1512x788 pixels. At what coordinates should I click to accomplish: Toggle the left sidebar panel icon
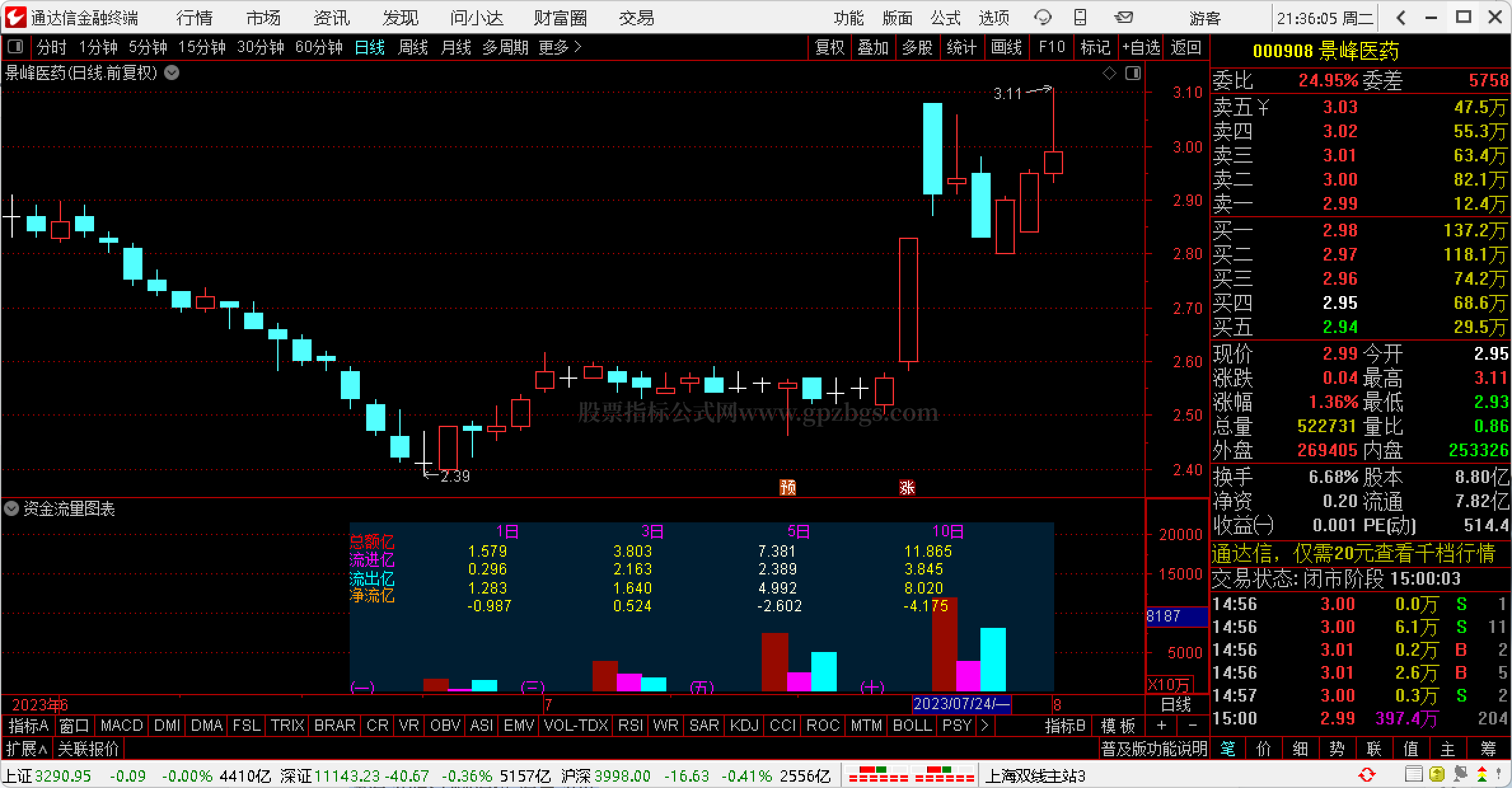[15, 47]
